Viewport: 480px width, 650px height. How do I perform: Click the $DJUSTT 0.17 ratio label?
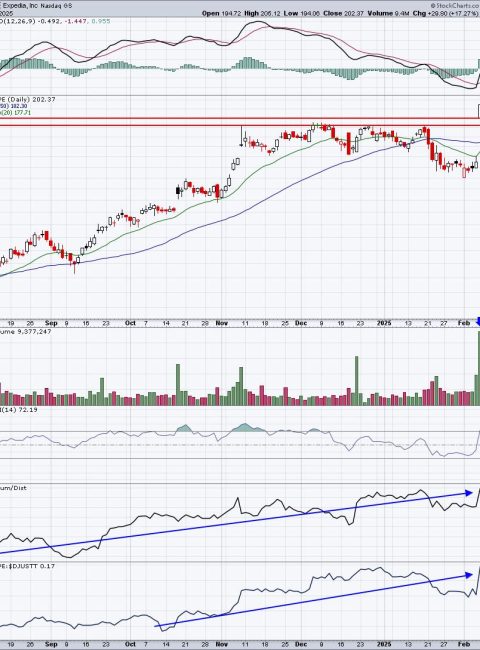[x=32, y=566]
